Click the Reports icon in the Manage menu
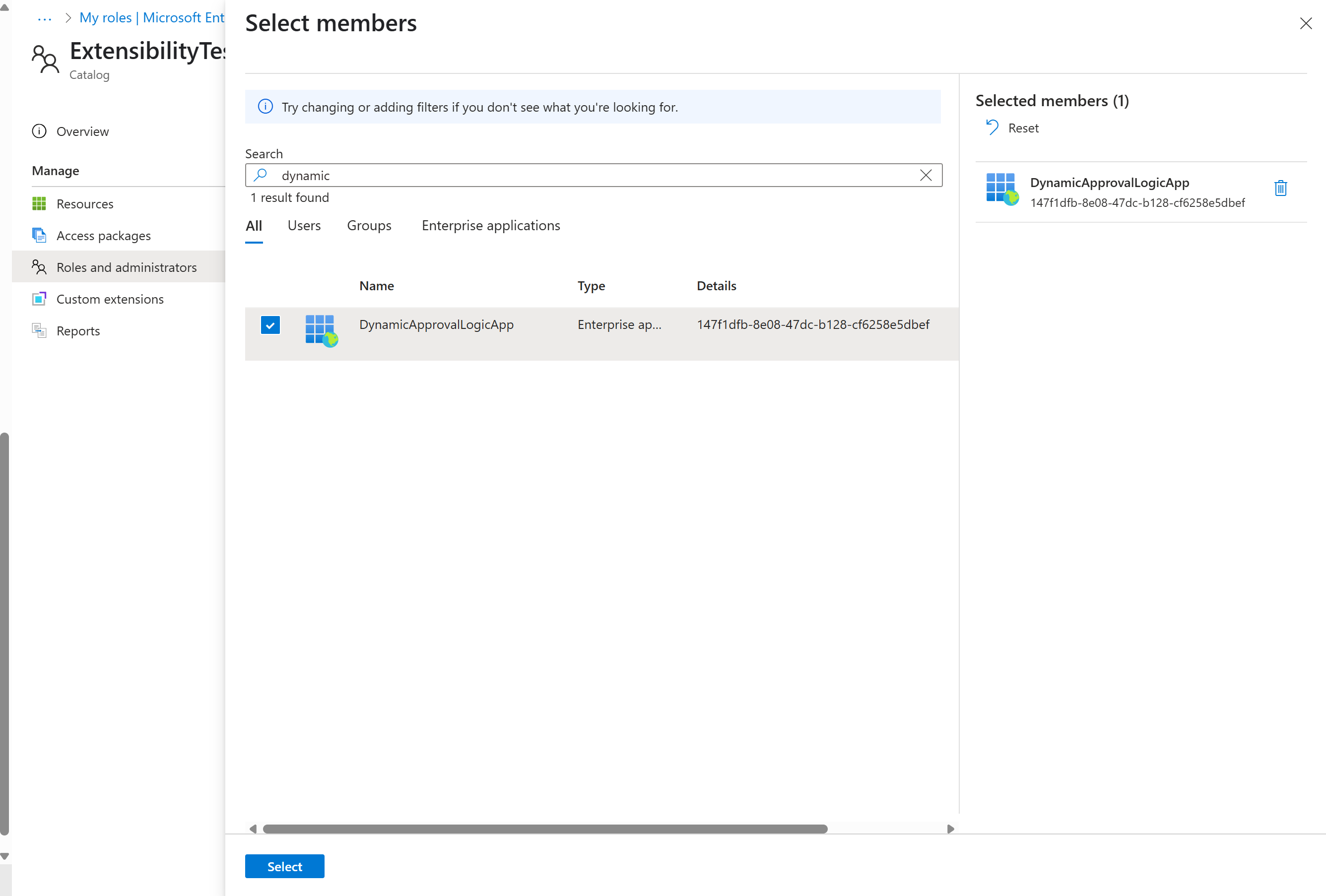 click(x=39, y=331)
